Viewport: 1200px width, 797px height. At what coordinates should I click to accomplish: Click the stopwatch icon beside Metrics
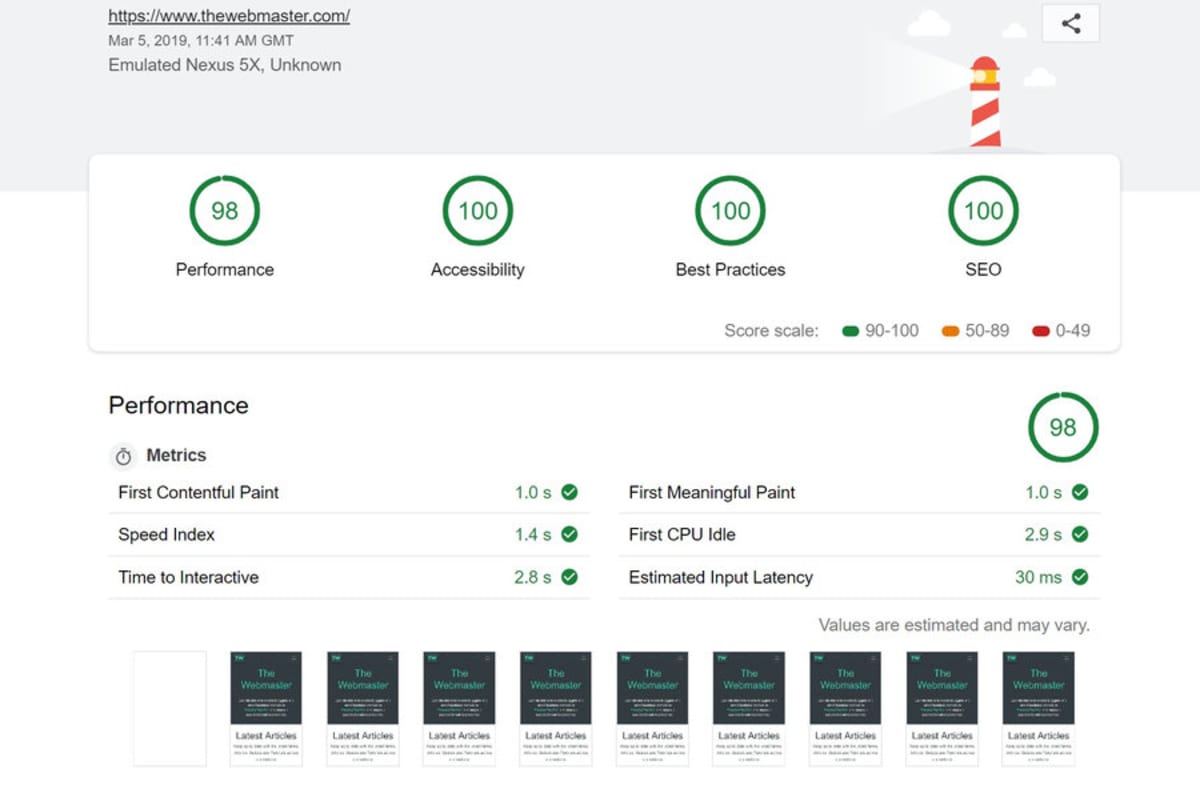[123, 456]
